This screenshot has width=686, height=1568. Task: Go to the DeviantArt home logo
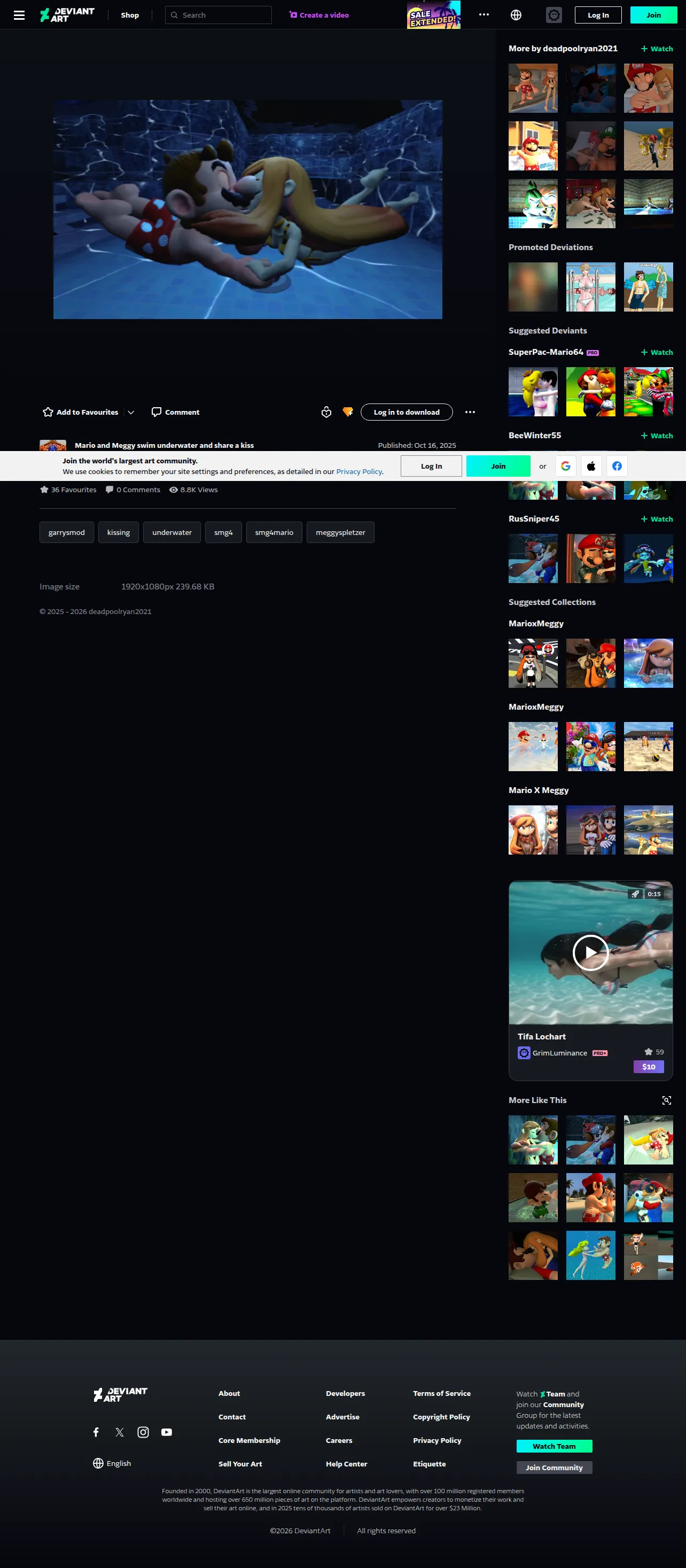pyautogui.click(x=67, y=15)
